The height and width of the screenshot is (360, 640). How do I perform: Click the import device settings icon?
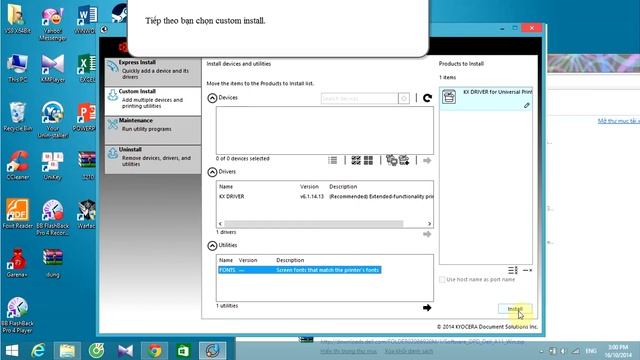pos(404,160)
